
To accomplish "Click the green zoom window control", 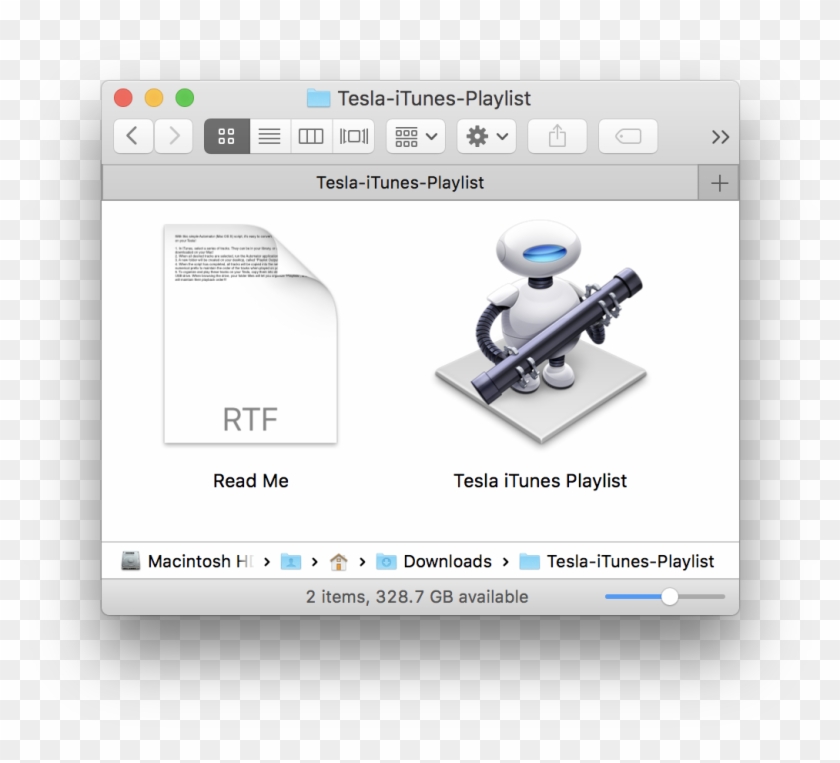I will pyautogui.click(x=184, y=98).
